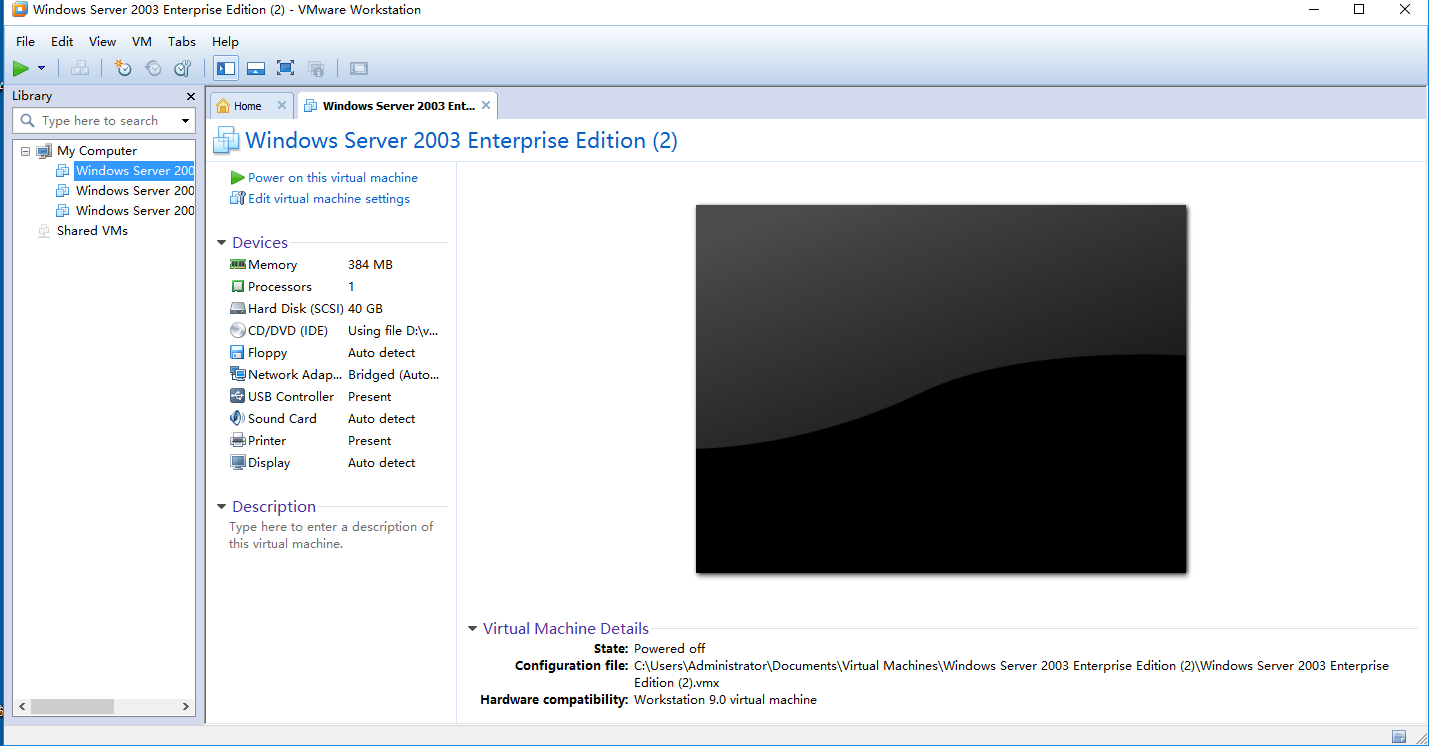
Task: Switch to the Home tab
Action: point(248,106)
